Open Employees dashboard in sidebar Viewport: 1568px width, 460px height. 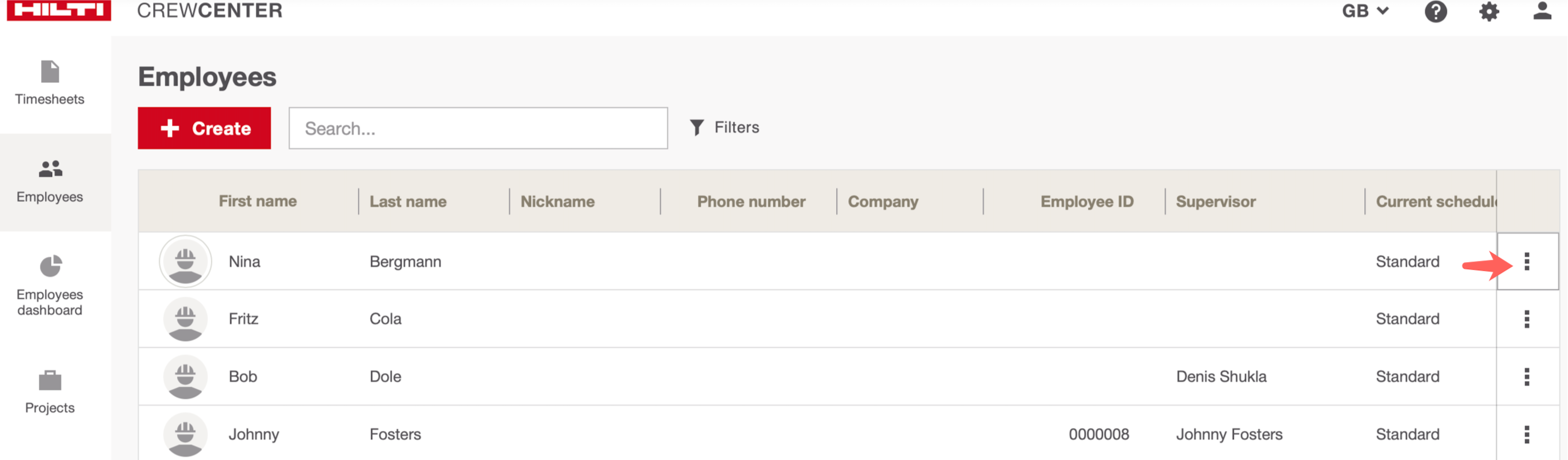click(x=50, y=285)
